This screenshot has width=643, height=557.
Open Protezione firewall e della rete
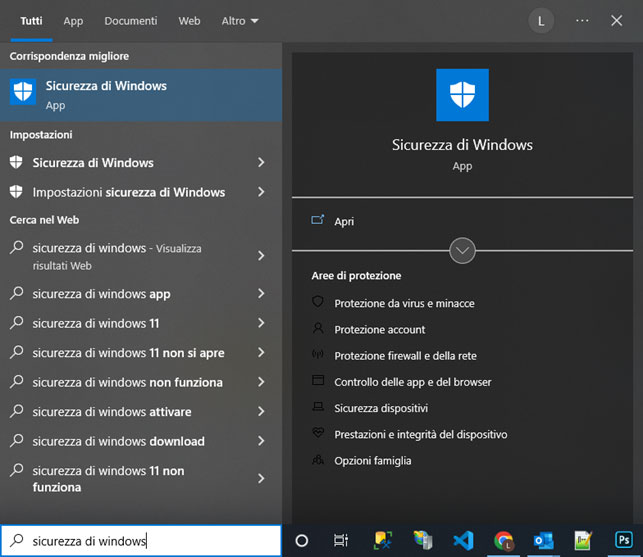[405, 356]
